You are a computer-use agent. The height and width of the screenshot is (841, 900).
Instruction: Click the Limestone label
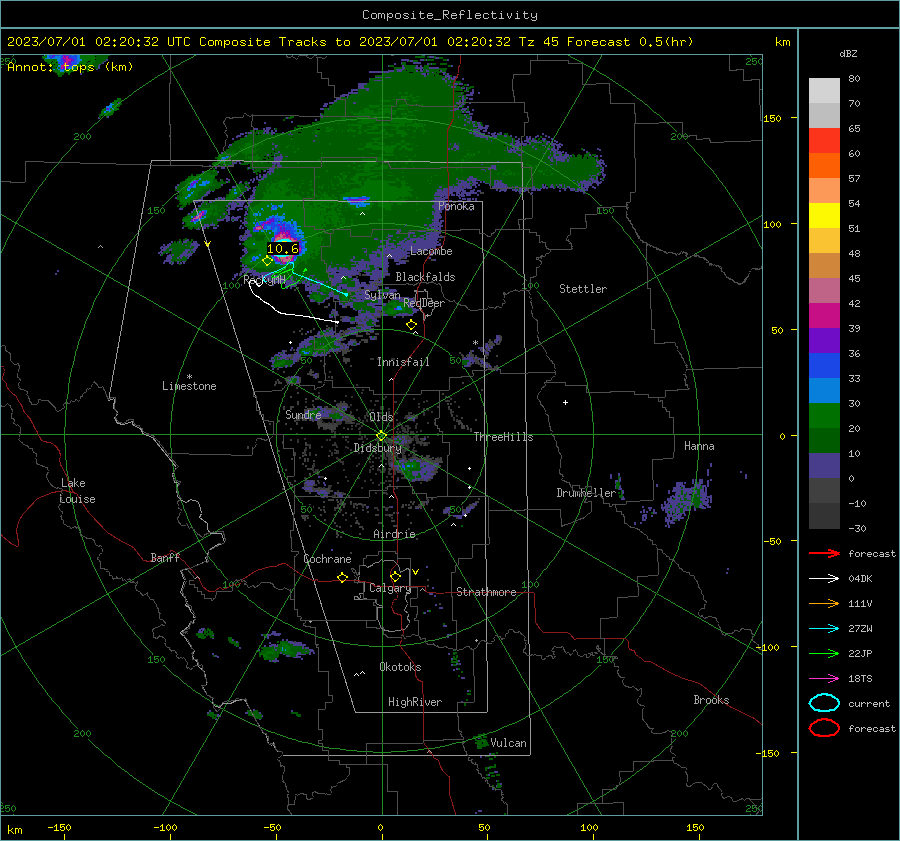(x=189, y=386)
